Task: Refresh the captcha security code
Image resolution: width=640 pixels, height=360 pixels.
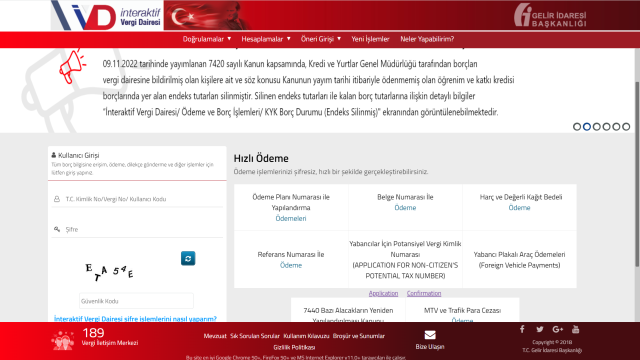Action: click(x=188, y=258)
